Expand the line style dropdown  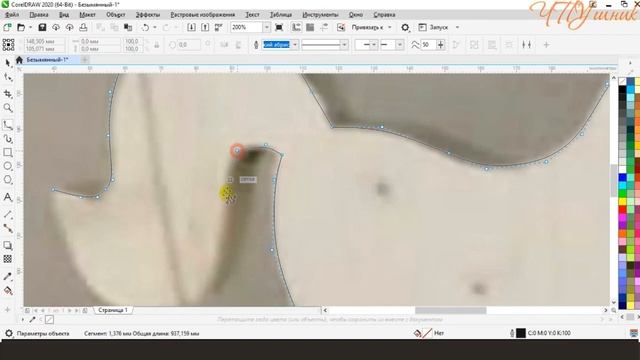click(344, 45)
